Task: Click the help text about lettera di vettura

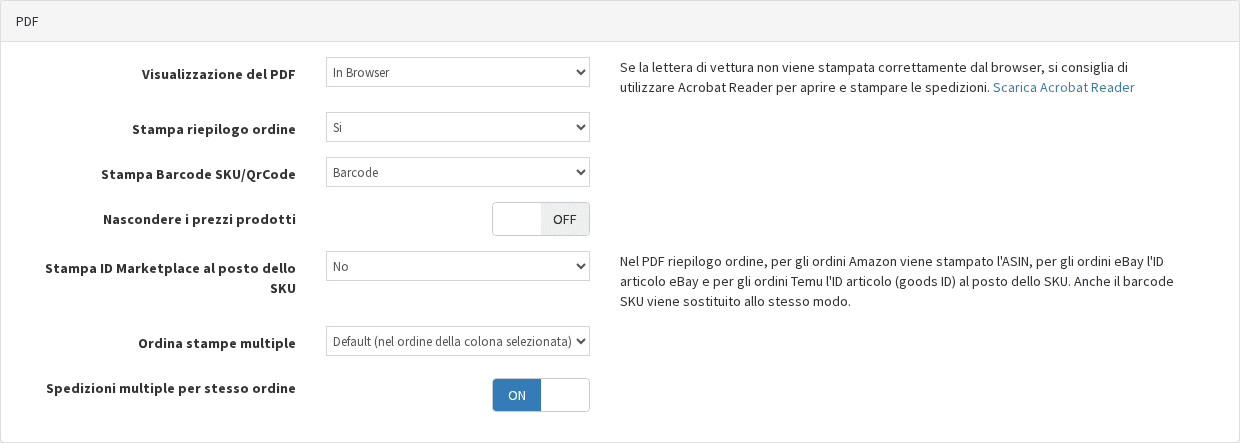Action: pyautogui.click(x=877, y=77)
